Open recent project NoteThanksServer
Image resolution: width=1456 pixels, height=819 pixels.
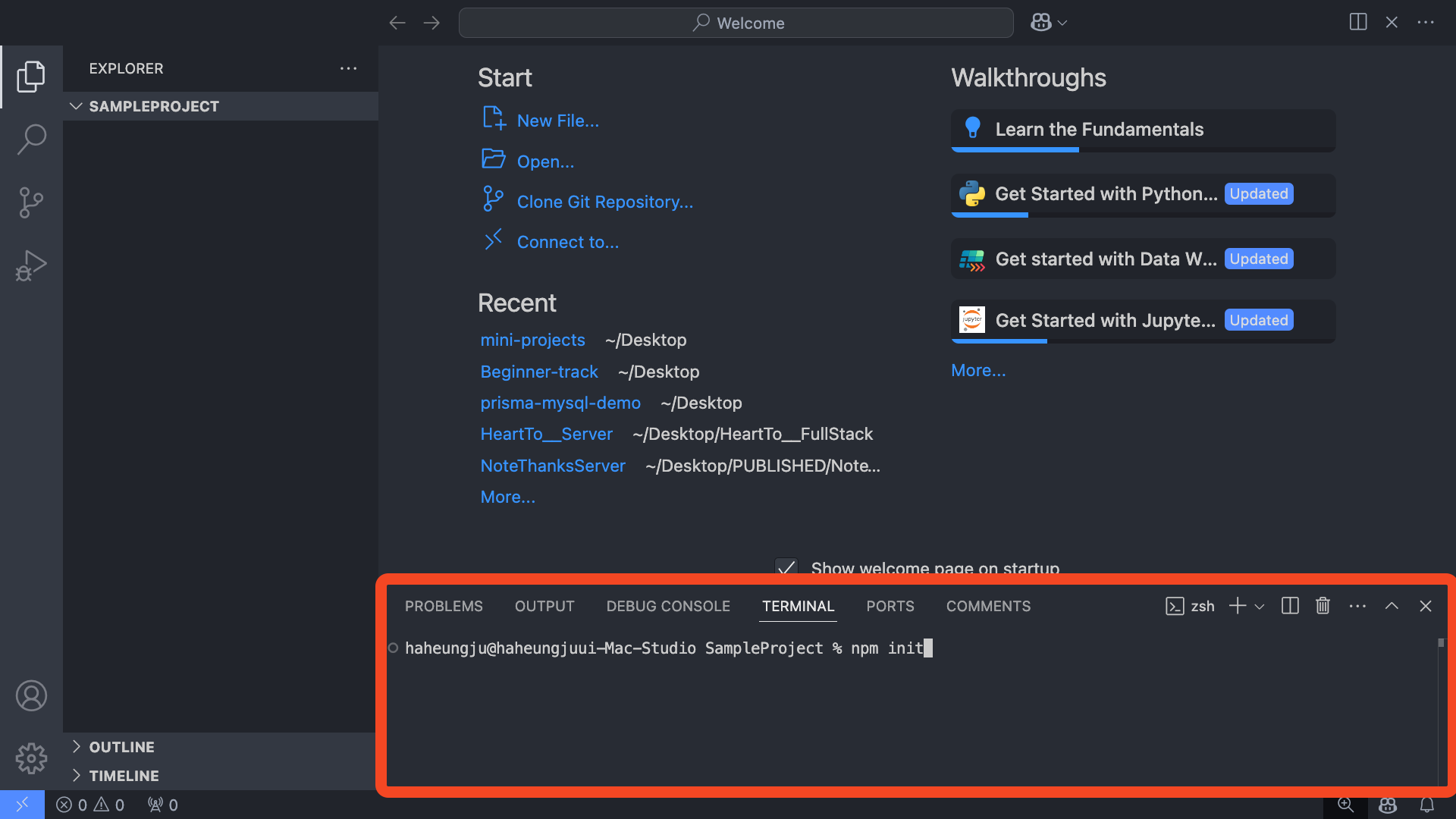click(x=553, y=466)
